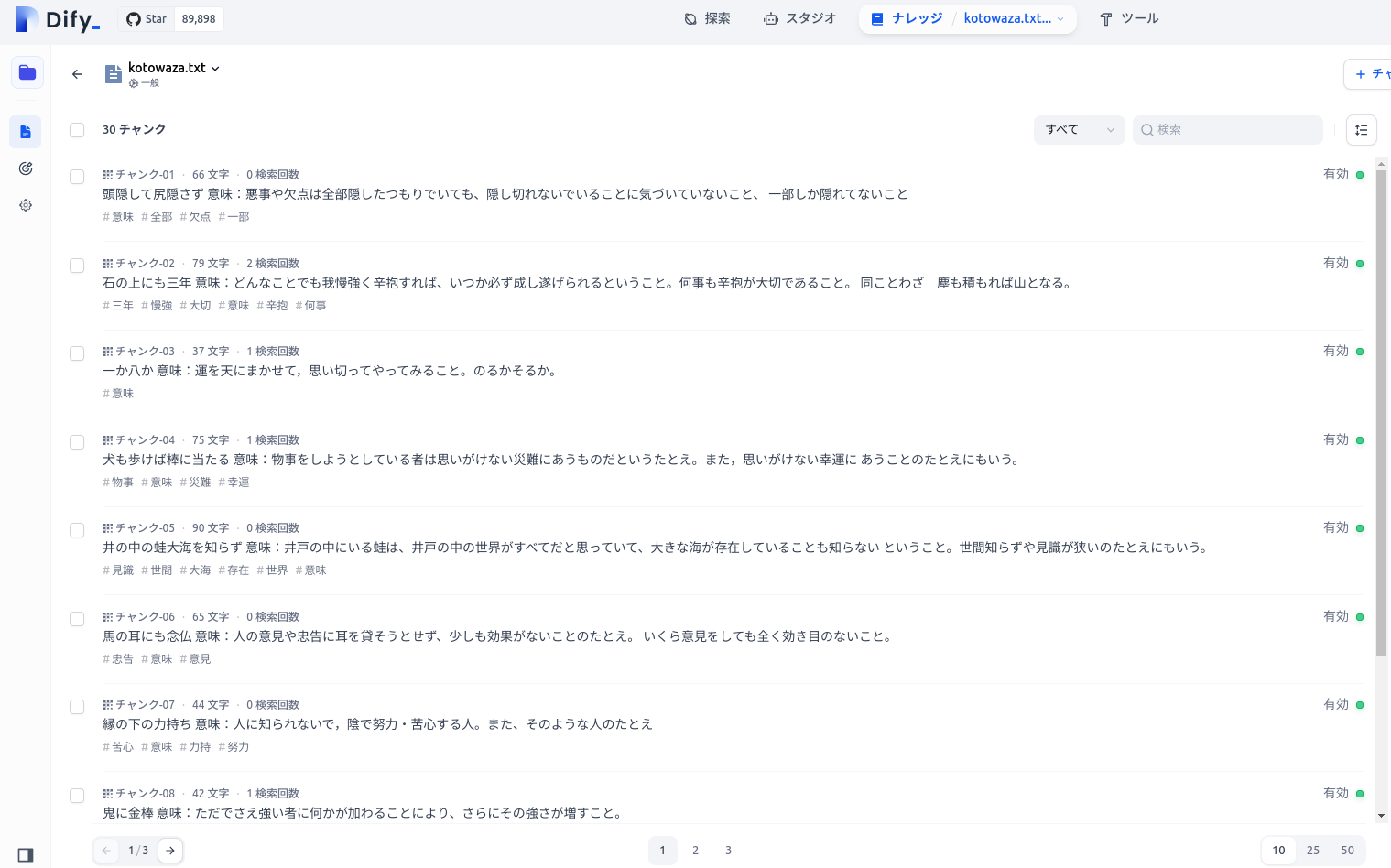Open the 探索 menu
1391x868 pixels.
pyautogui.click(x=707, y=18)
